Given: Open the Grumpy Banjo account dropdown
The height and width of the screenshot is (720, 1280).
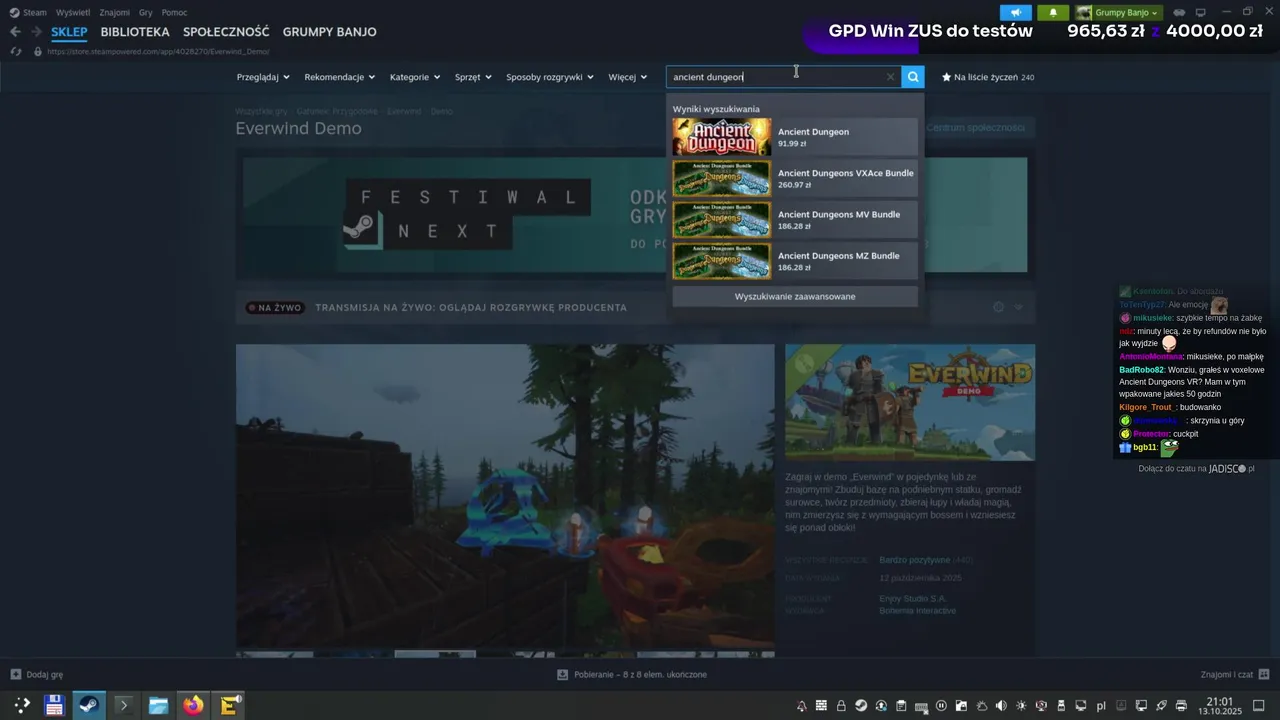Looking at the screenshot, I should coord(1118,13).
